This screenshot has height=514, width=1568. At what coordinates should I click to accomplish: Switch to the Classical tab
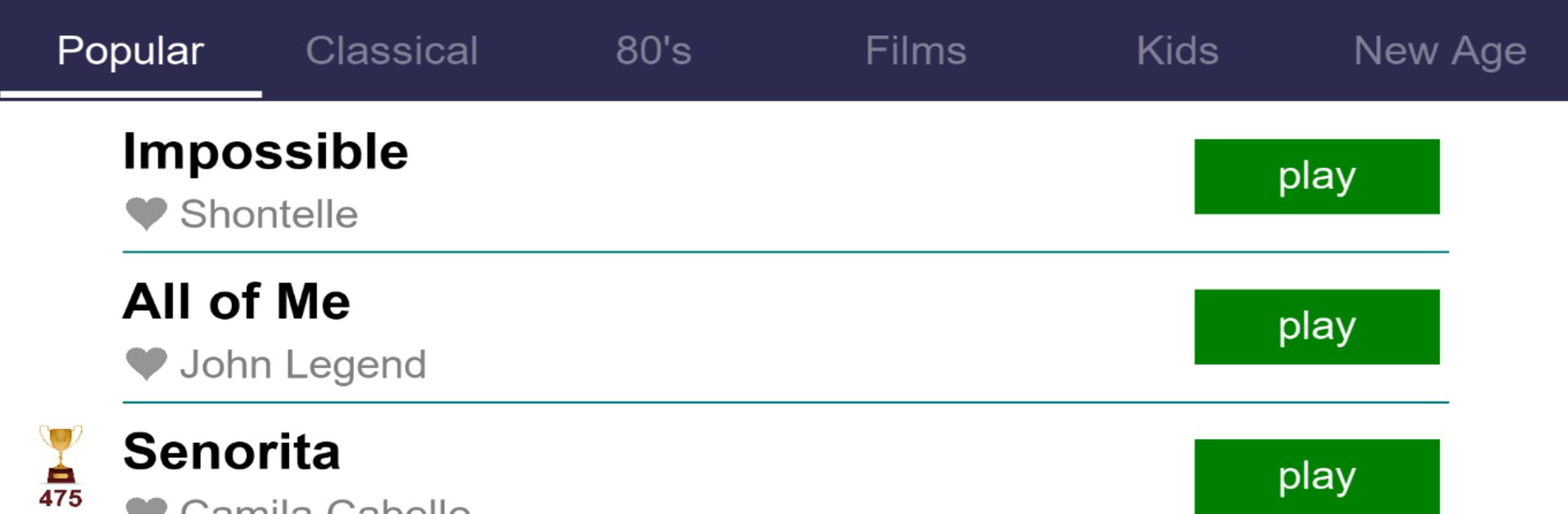tap(392, 51)
